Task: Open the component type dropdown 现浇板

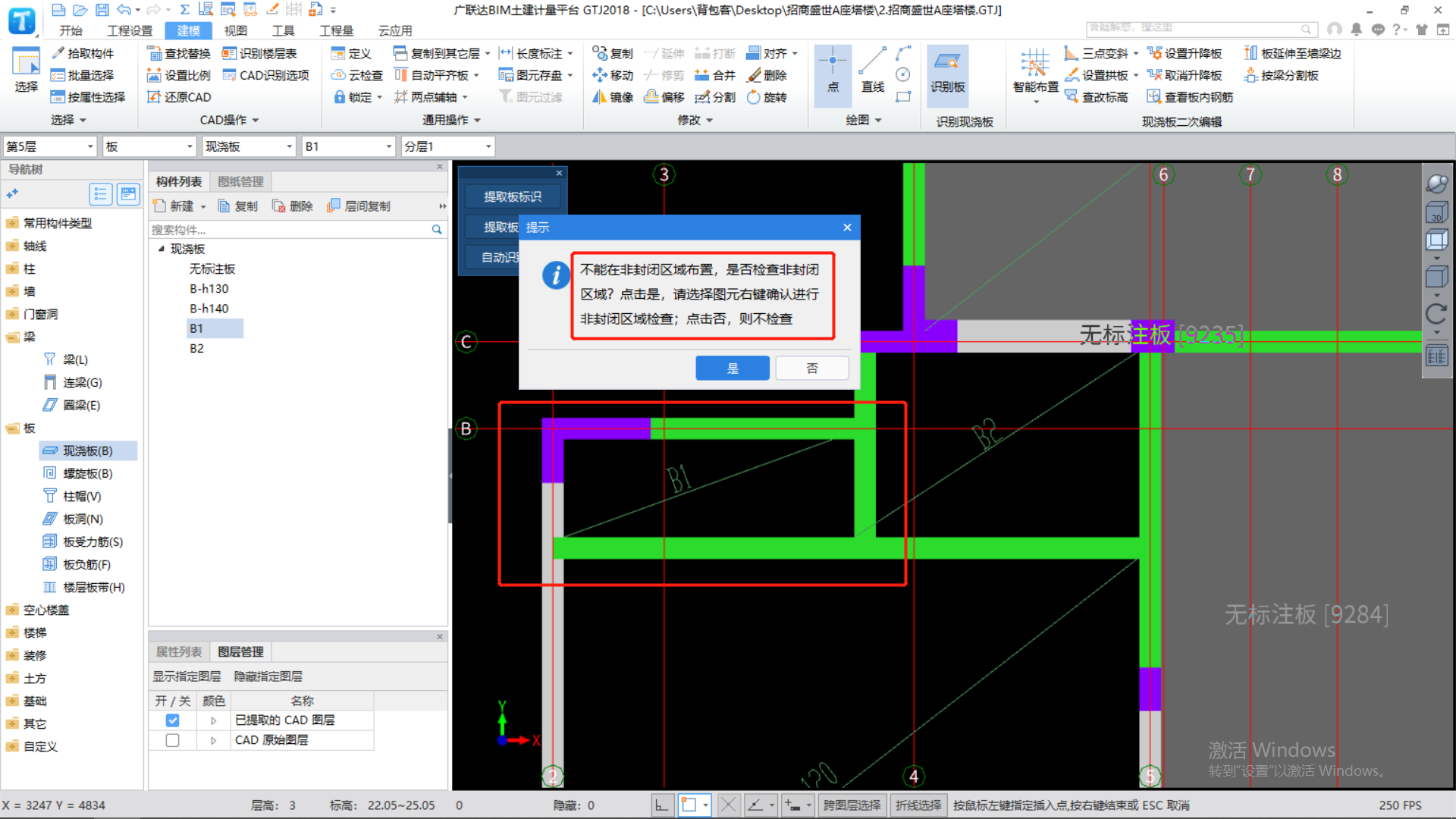Action: click(248, 146)
